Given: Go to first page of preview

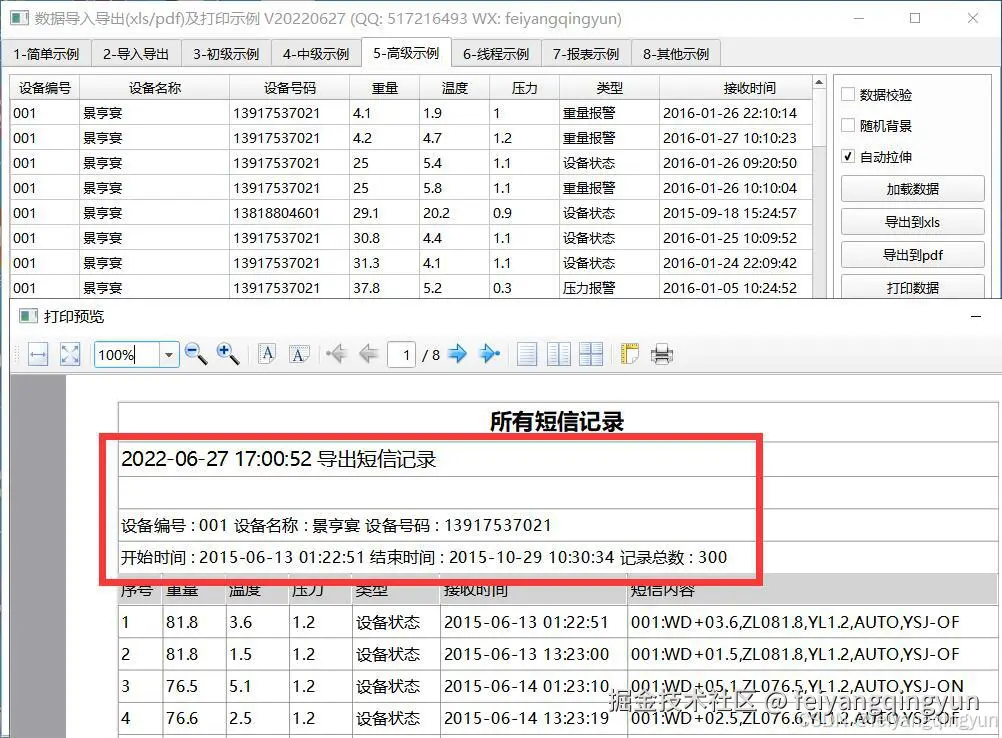Looking at the screenshot, I should [x=336, y=353].
